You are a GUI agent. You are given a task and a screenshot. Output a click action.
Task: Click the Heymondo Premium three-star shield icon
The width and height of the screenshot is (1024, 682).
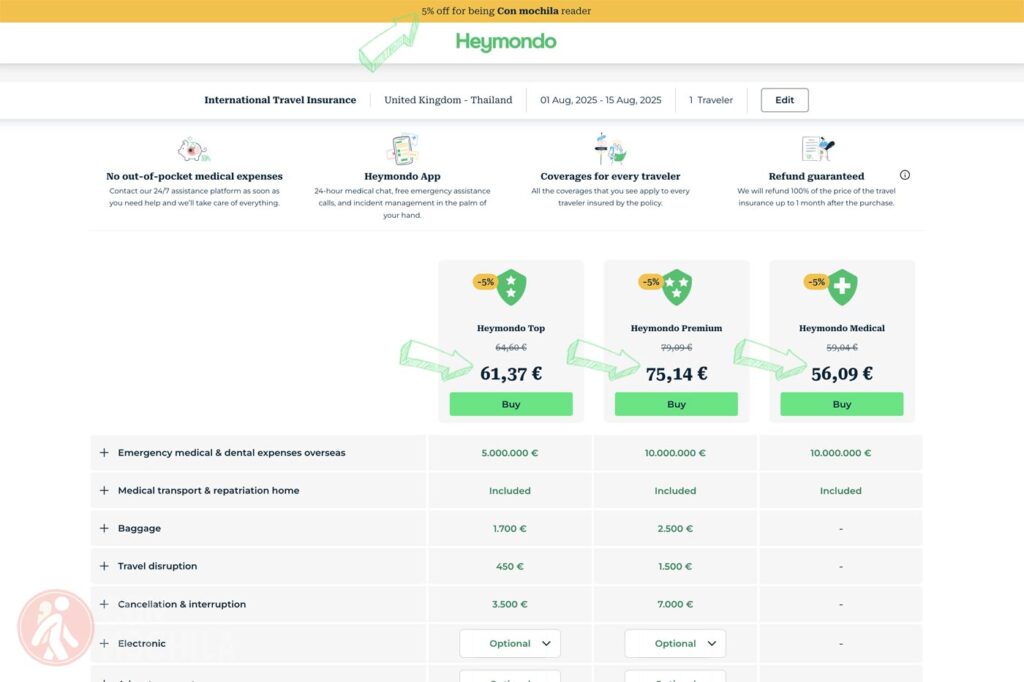click(x=677, y=287)
